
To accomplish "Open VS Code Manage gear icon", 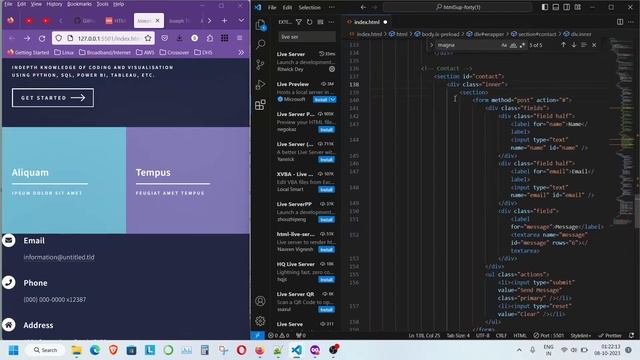I will (x=260, y=321).
